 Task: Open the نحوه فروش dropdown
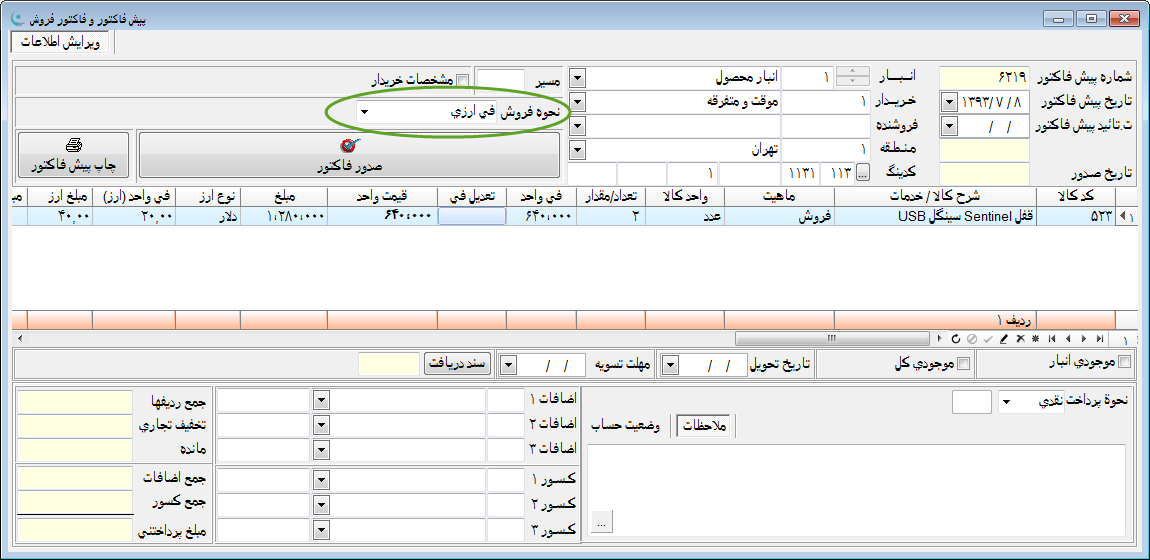pos(363,113)
